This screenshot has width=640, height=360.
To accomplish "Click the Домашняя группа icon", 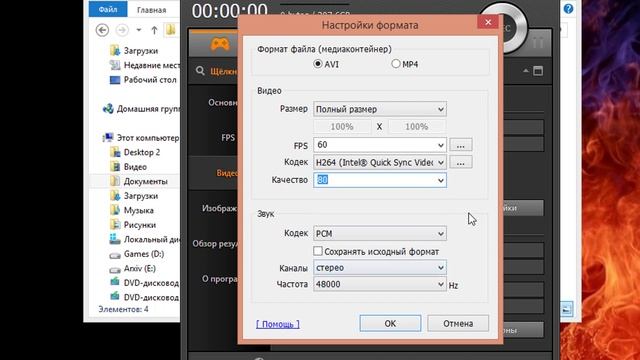I will point(108,109).
